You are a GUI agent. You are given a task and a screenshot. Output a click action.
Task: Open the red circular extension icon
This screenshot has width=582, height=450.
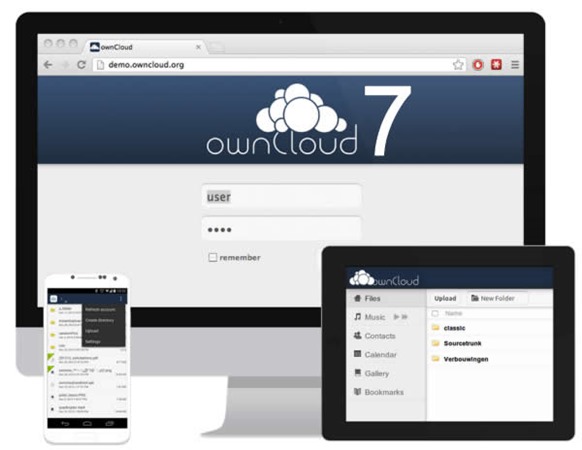click(x=478, y=65)
